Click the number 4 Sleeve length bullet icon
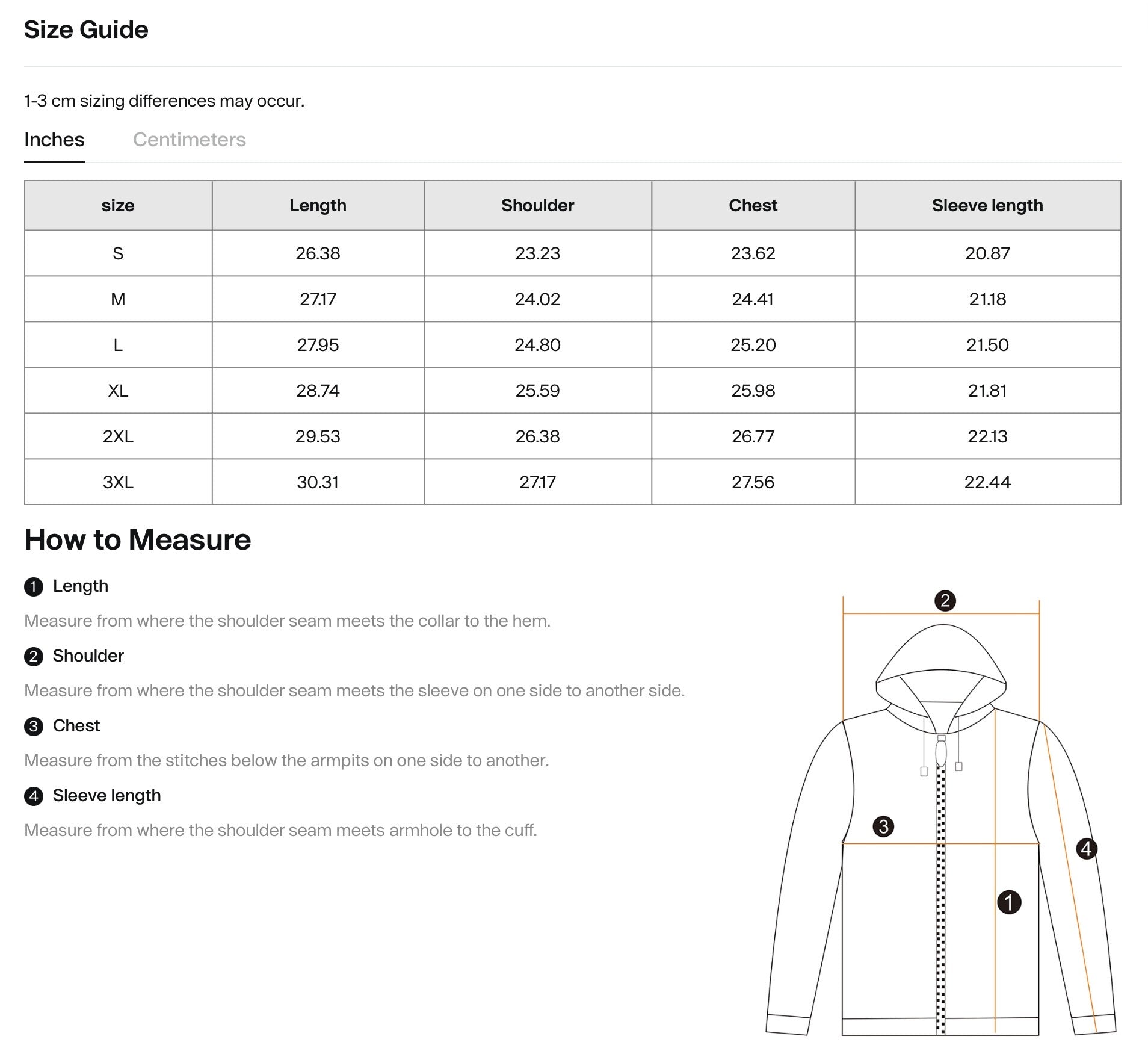 coord(34,796)
